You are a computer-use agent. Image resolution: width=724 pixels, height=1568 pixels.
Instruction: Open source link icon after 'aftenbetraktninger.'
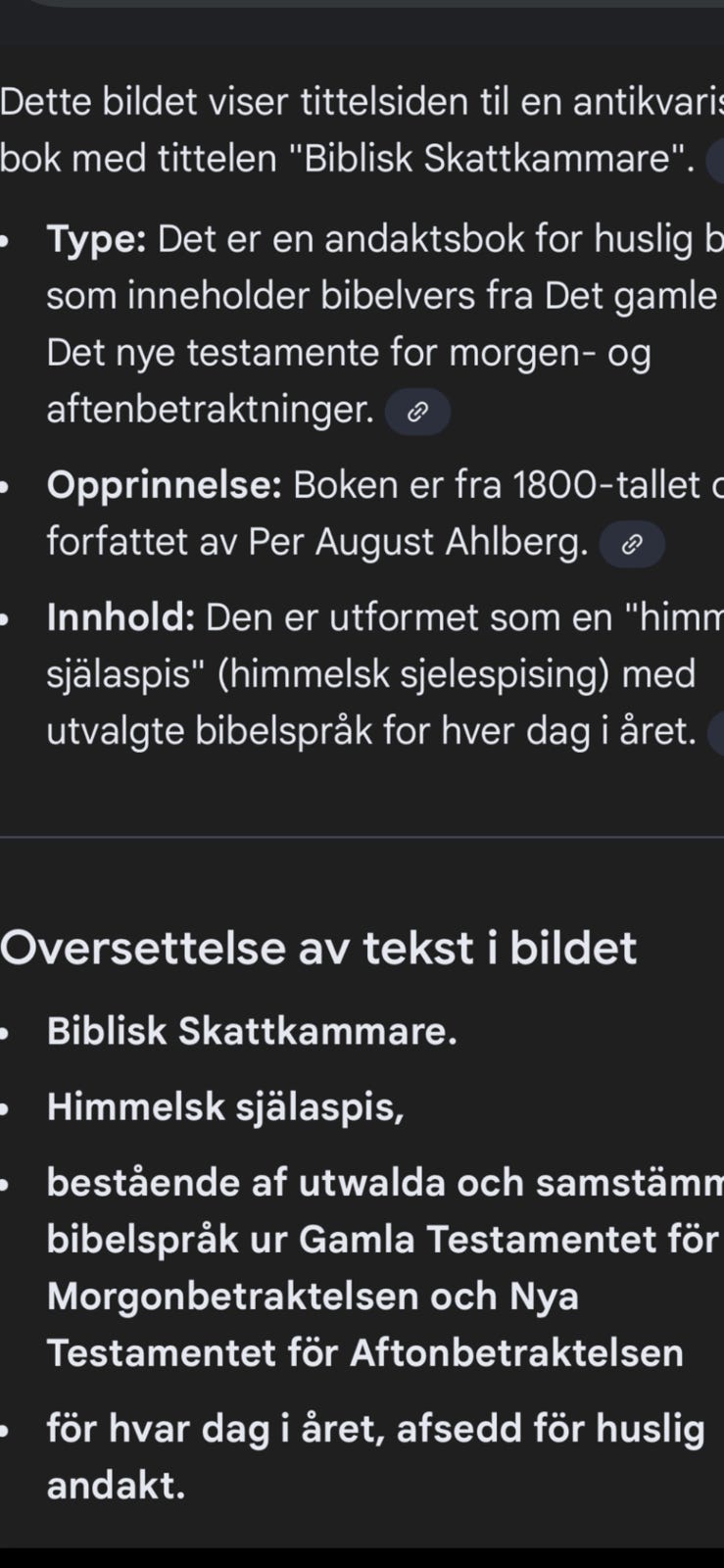pos(417,412)
